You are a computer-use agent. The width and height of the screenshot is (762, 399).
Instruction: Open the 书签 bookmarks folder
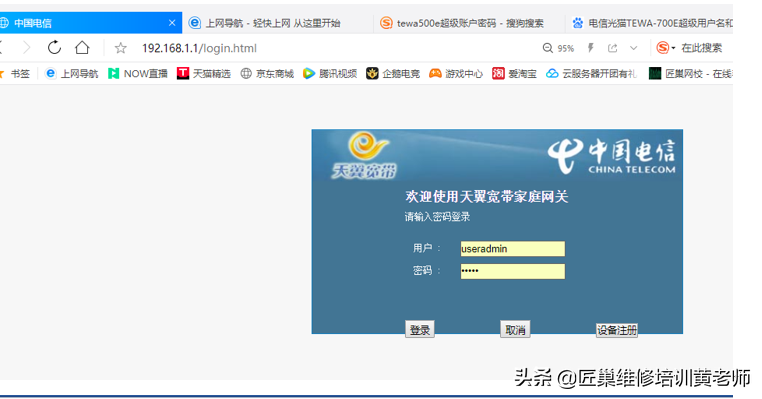pyautogui.click(x=16, y=74)
